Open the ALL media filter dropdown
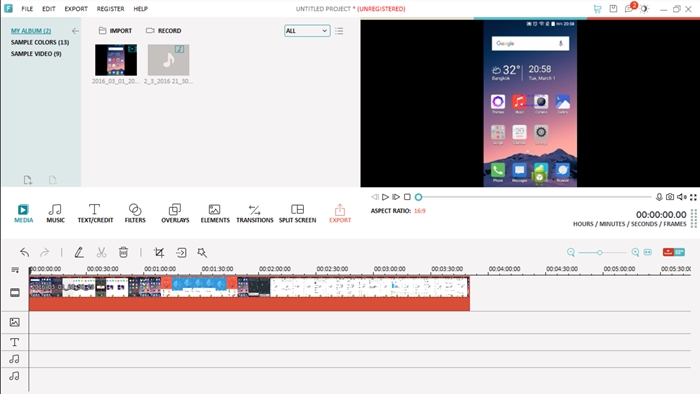Screen dimensions: 700x394 pyautogui.click(x=307, y=31)
